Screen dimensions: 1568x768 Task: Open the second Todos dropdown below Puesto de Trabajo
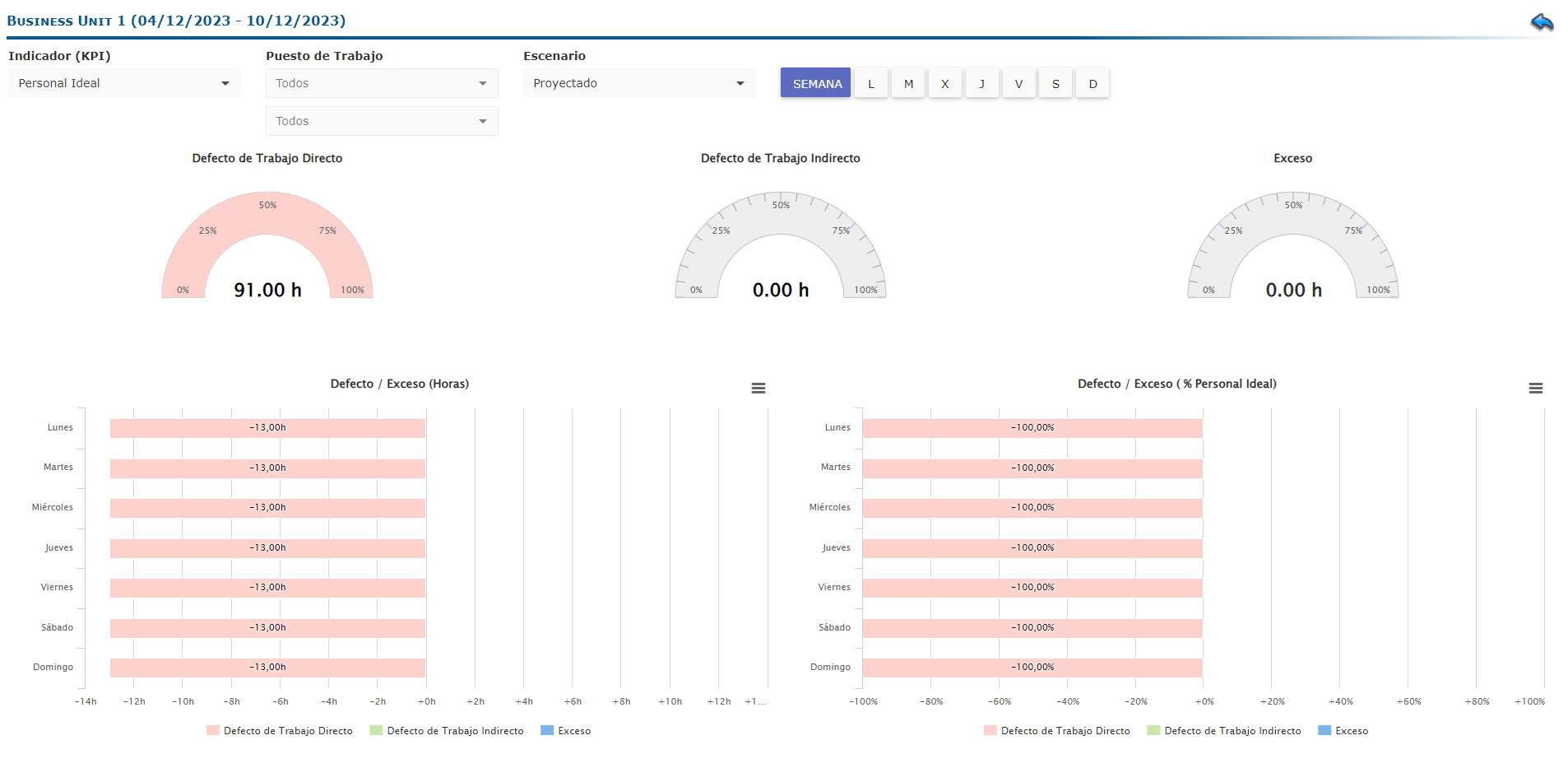point(382,121)
